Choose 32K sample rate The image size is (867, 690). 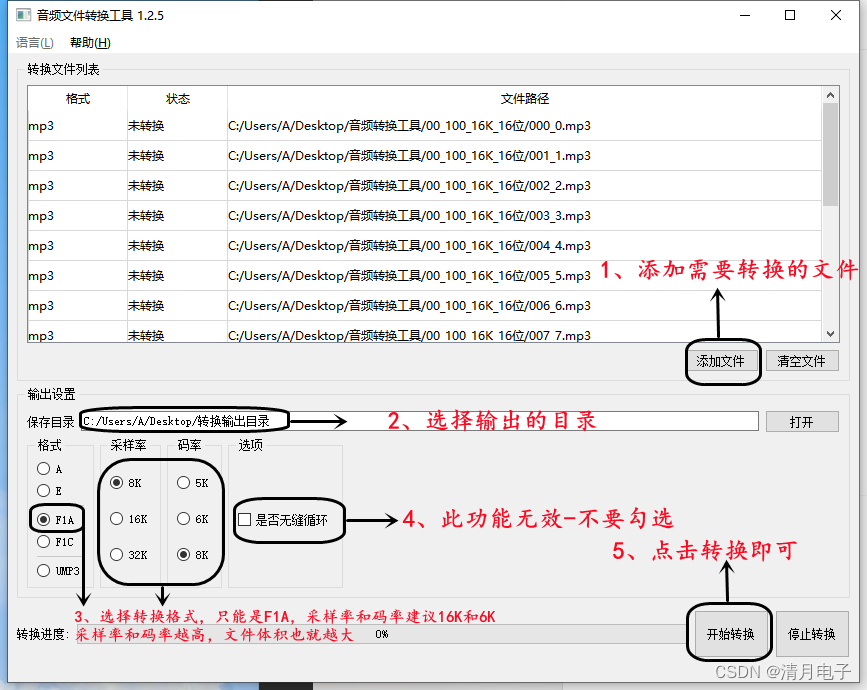(x=129, y=555)
